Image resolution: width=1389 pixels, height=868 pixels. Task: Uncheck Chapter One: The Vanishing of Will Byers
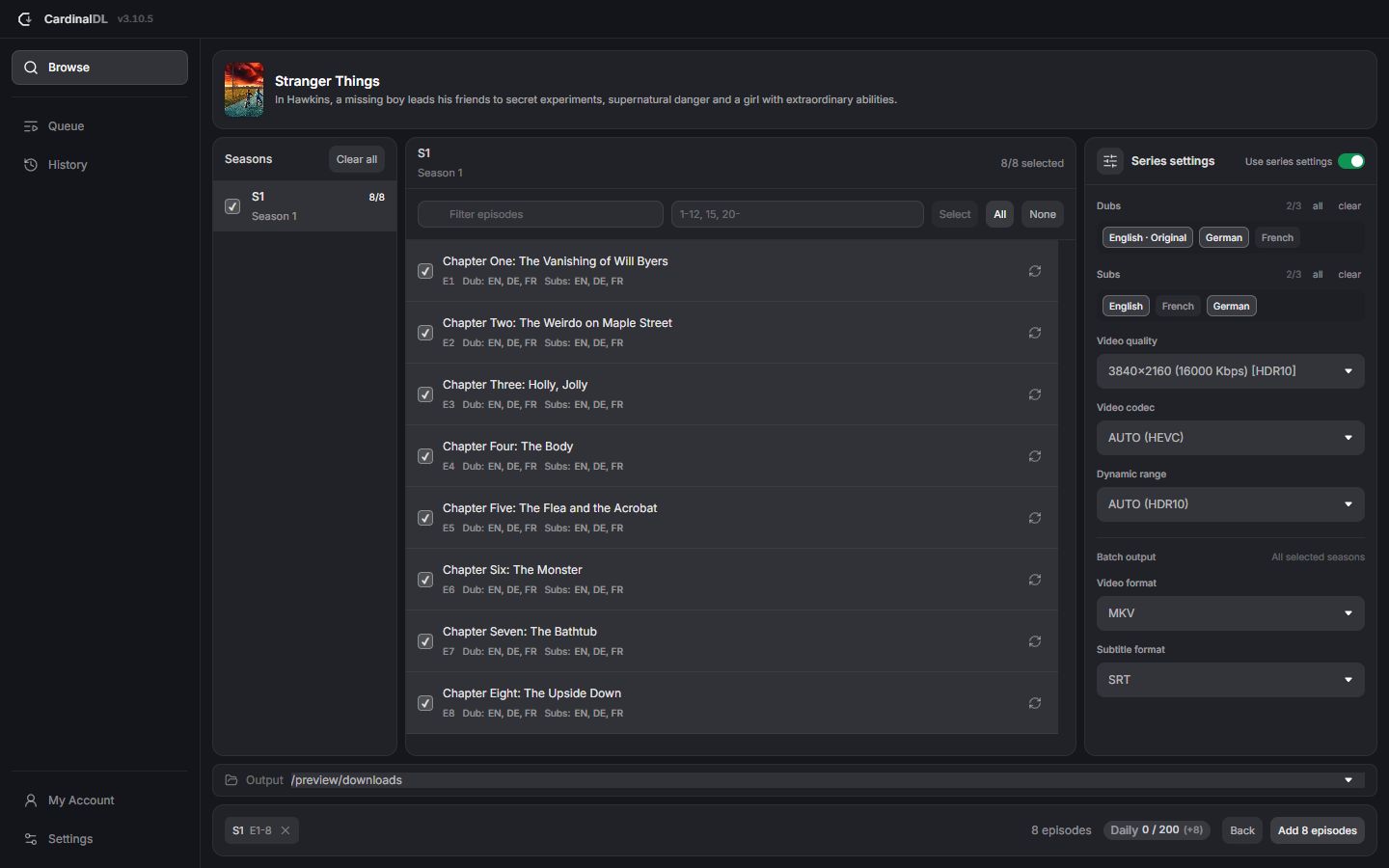click(x=425, y=271)
